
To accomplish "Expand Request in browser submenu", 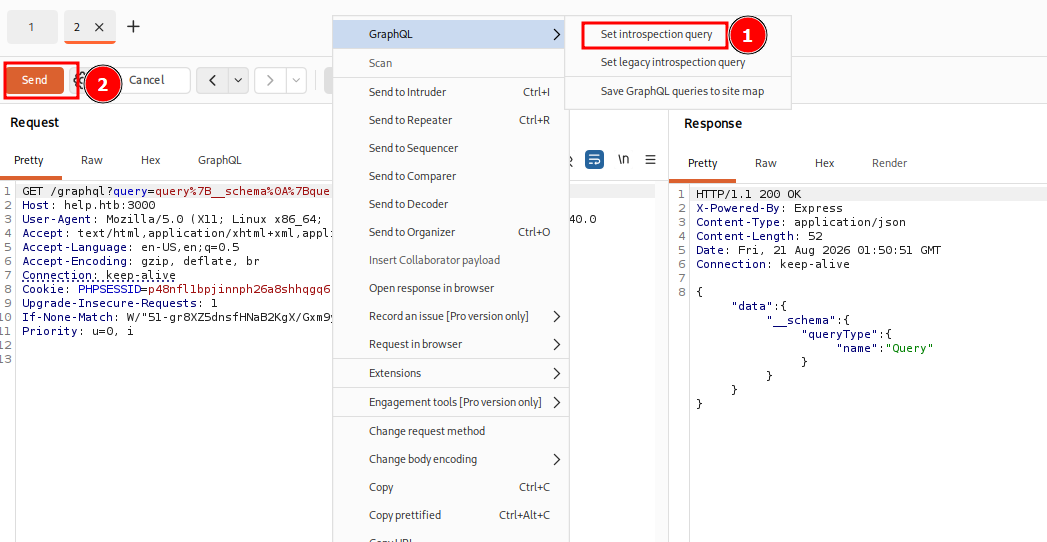I will [x=557, y=344].
